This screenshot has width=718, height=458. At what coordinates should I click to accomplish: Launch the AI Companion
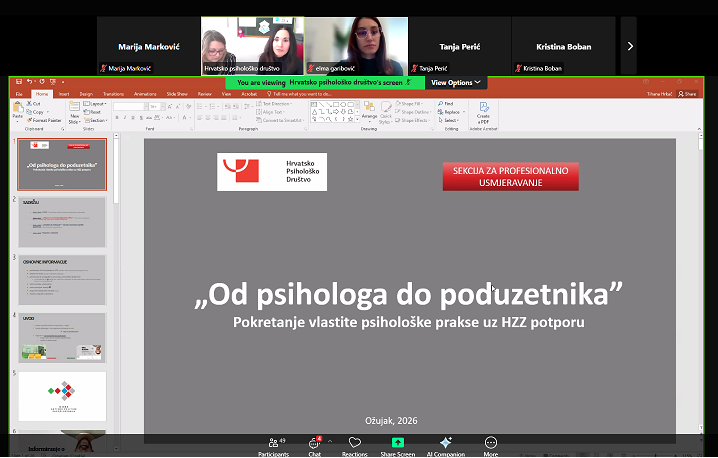(445, 444)
